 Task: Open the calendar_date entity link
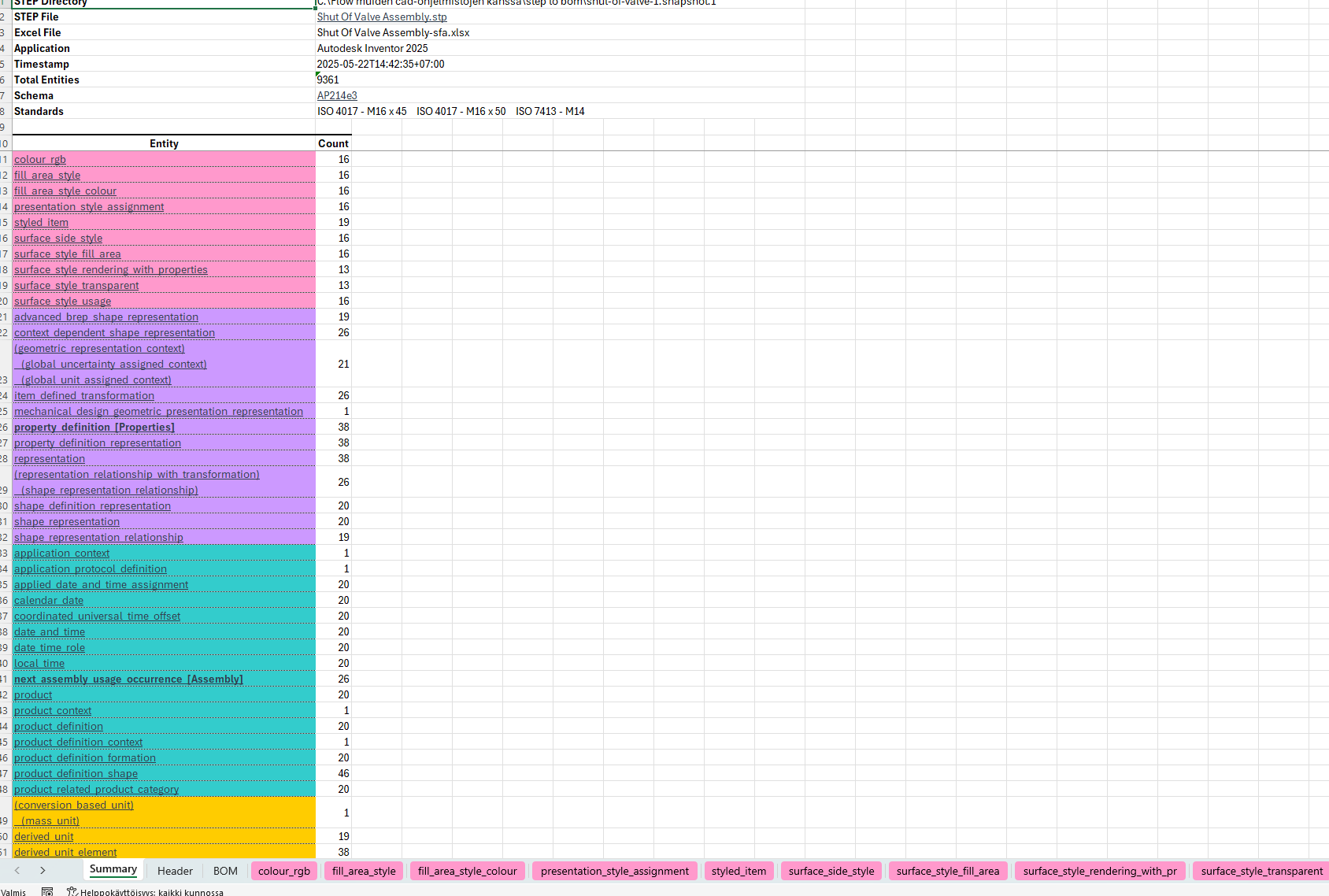pos(49,600)
